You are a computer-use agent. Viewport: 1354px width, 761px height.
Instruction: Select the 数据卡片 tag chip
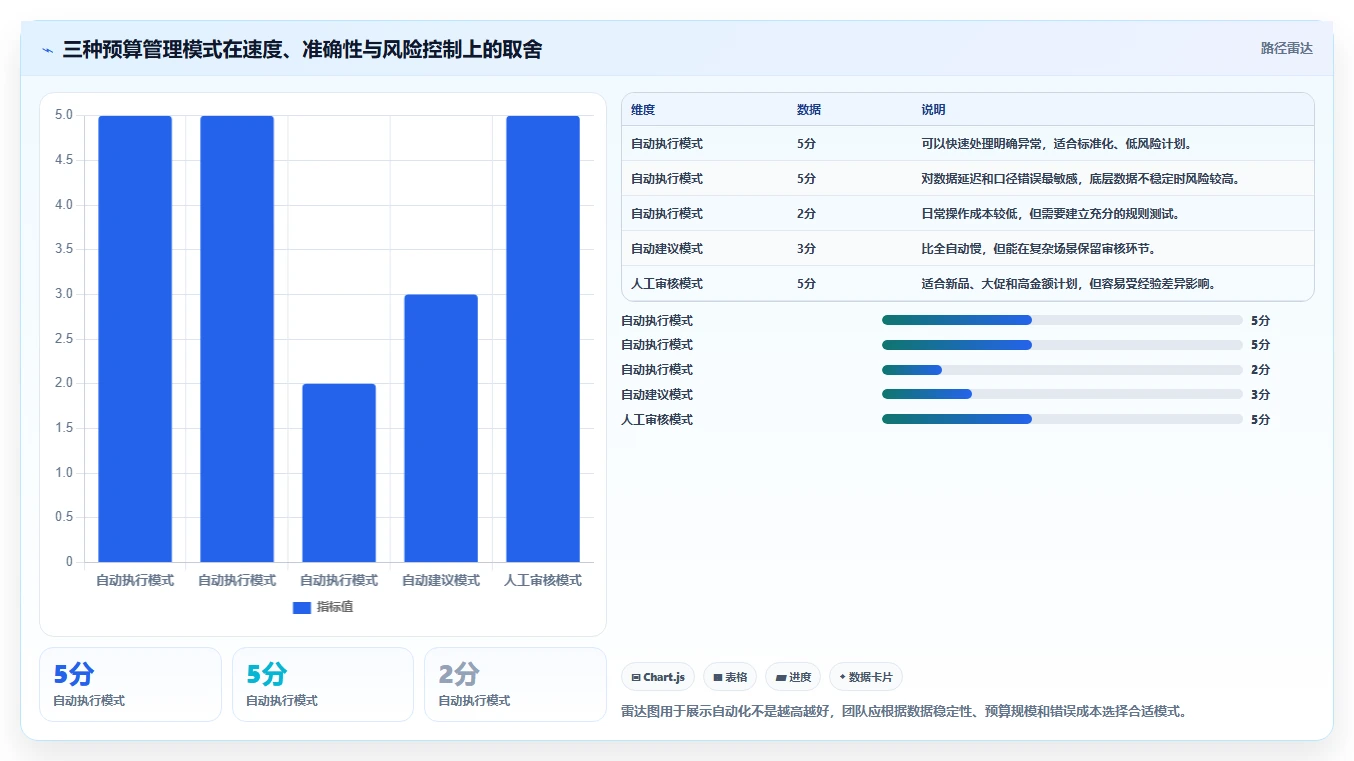(866, 677)
